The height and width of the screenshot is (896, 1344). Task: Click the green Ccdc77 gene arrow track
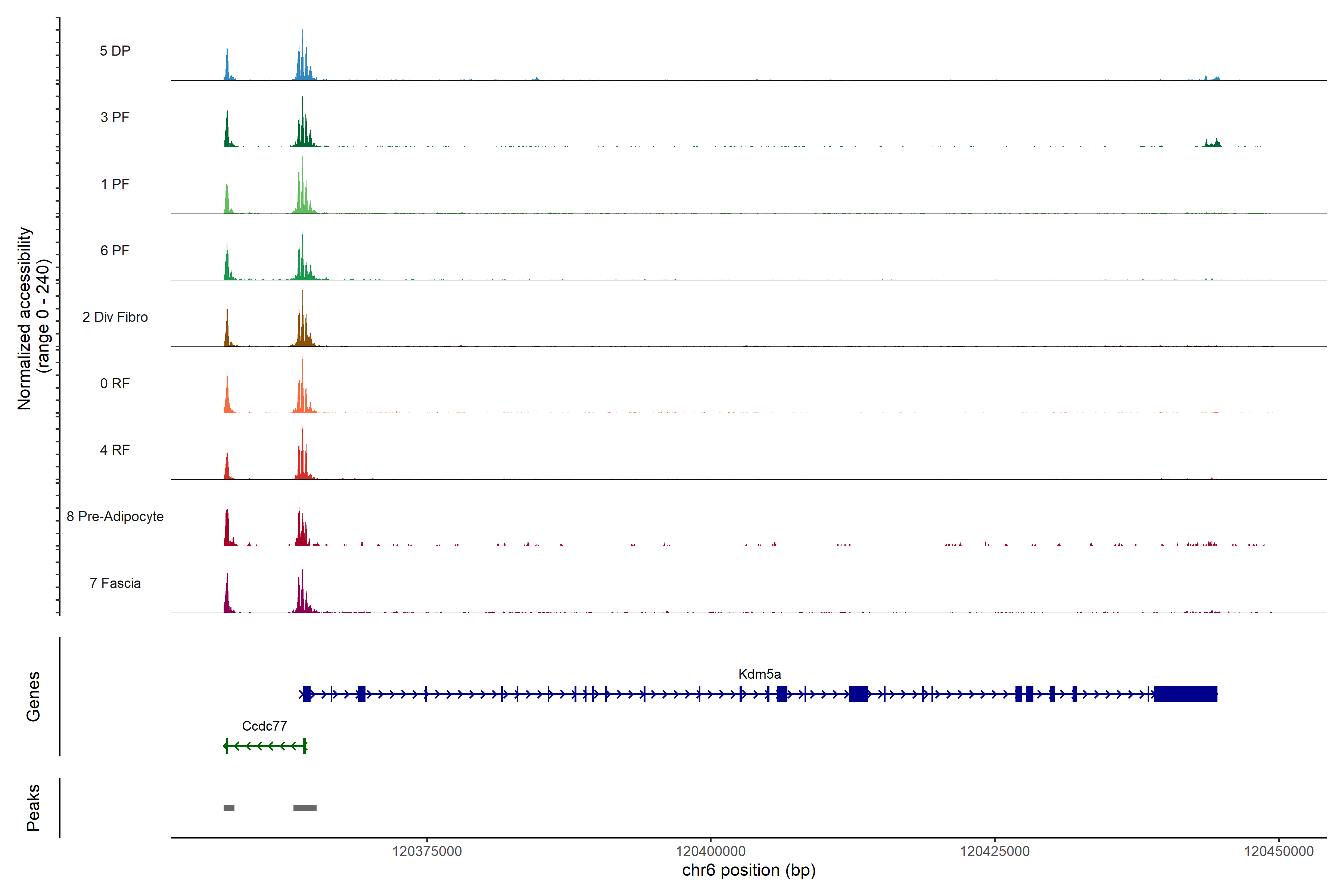click(x=265, y=746)
